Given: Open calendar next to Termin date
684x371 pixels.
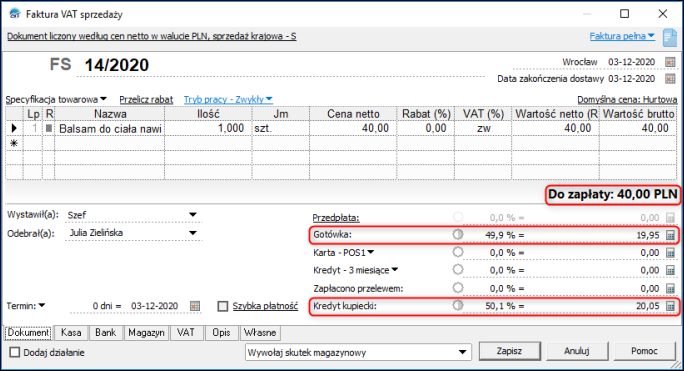Looking at the screenshot, I should coord(195,306).
